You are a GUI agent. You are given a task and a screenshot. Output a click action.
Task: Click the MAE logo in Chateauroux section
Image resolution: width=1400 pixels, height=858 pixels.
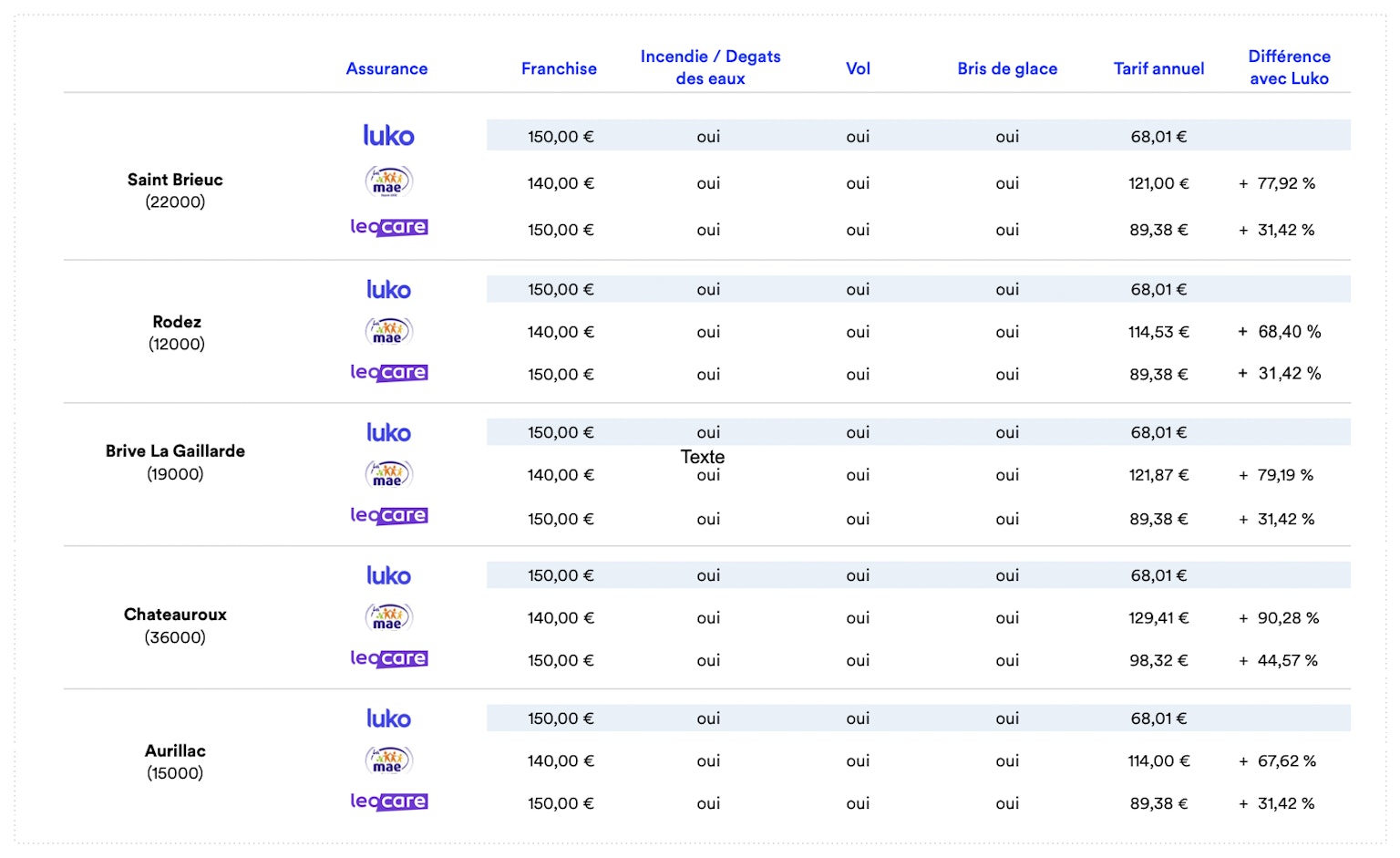(388, 617)
